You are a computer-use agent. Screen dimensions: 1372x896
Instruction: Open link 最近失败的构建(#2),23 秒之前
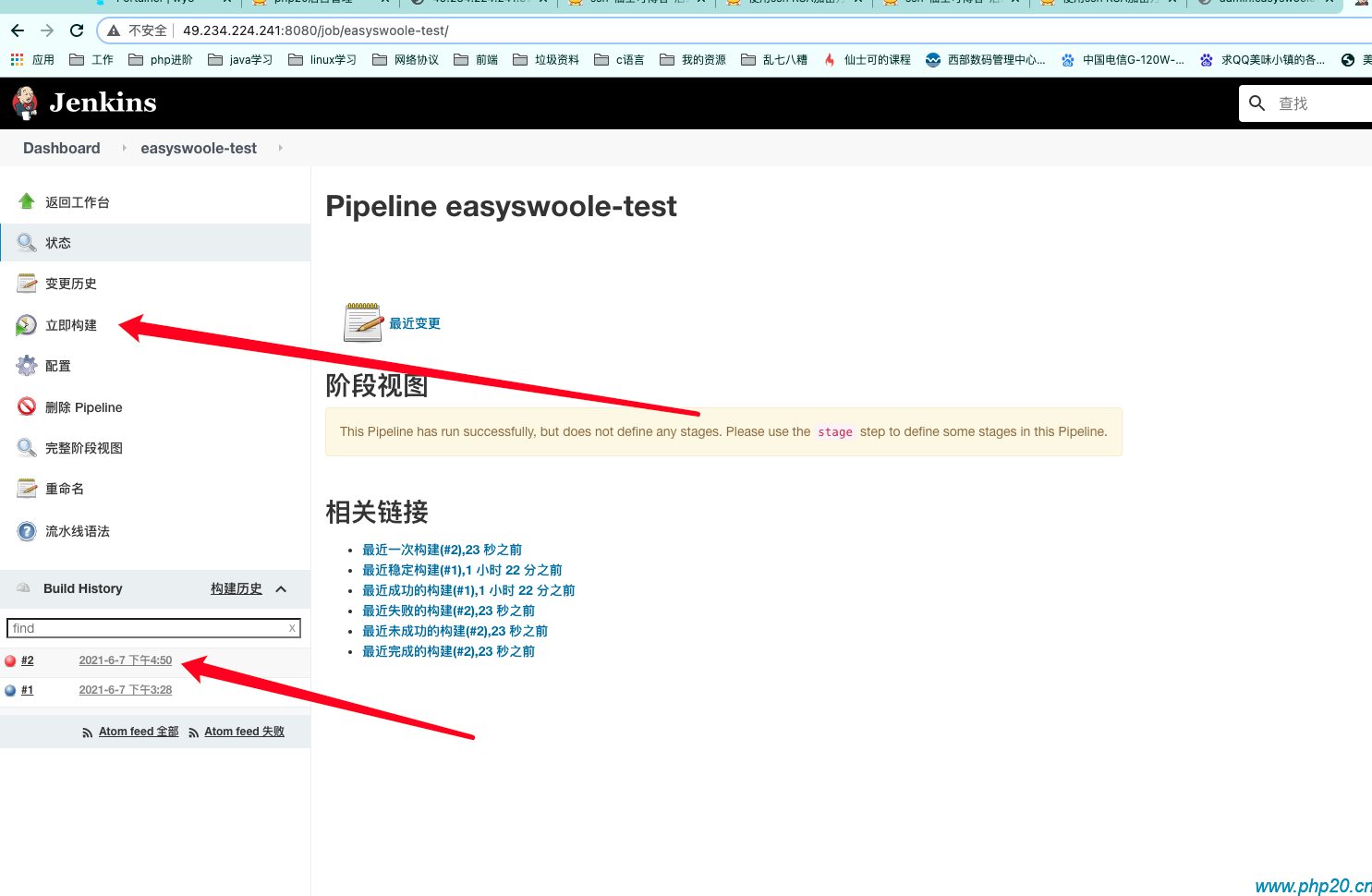tap(448, 611)
